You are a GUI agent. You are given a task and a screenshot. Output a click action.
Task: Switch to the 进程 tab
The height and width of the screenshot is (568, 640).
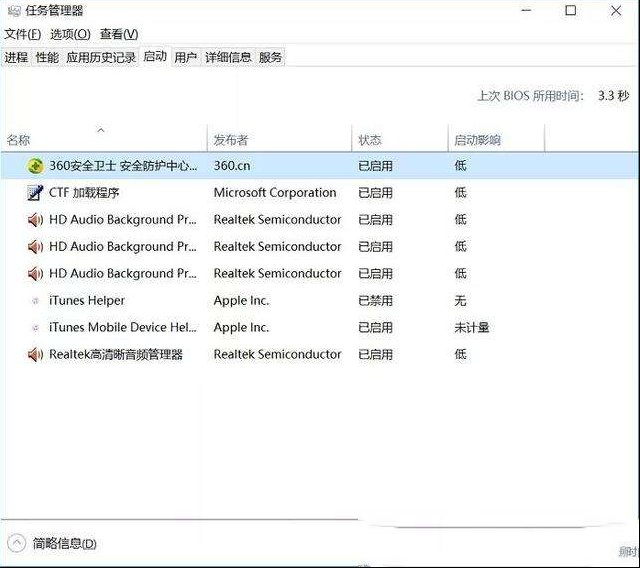pyautogui.click(x=16, y=57)
